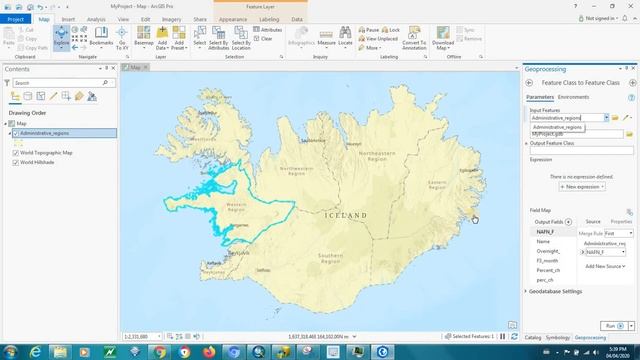Browse for Input Features folder icon

tap(615, 118)
